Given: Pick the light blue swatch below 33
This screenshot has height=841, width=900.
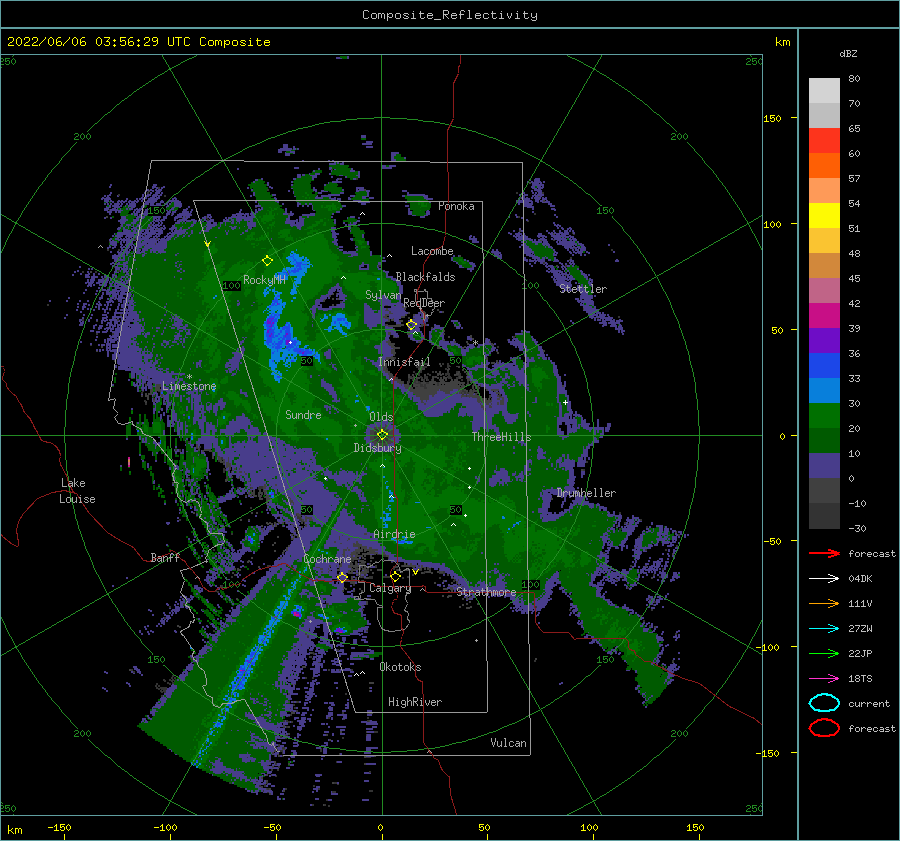Looking at the screenshot, I should click(824, 391).
